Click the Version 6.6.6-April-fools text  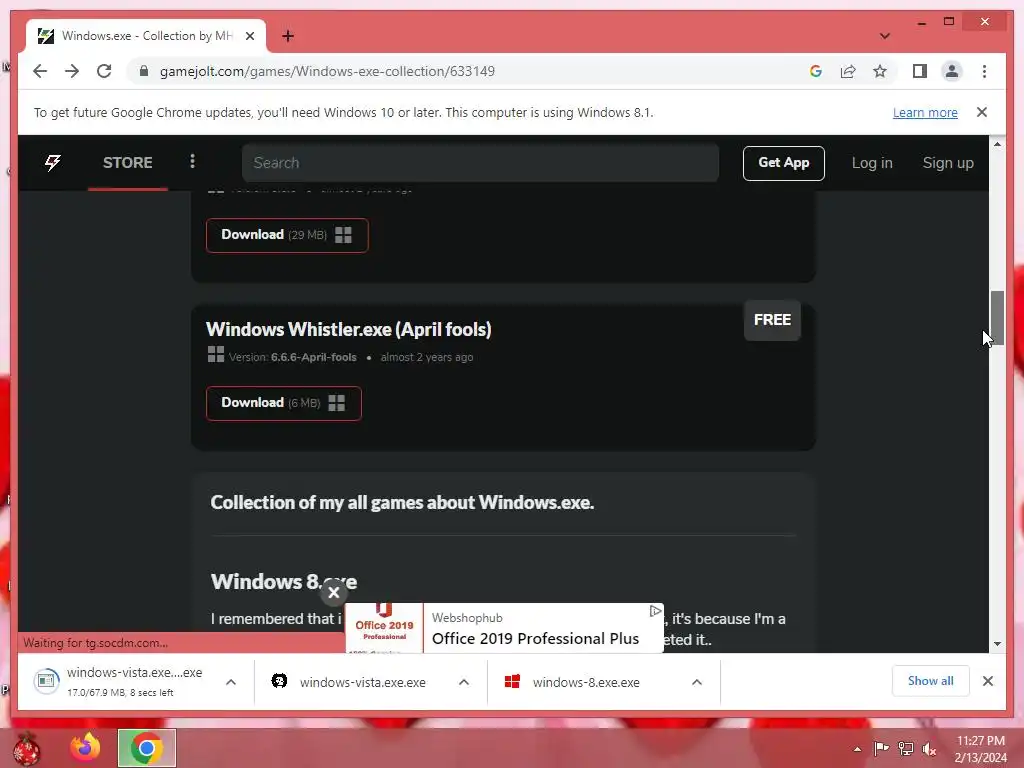click(x=293, y=357)
